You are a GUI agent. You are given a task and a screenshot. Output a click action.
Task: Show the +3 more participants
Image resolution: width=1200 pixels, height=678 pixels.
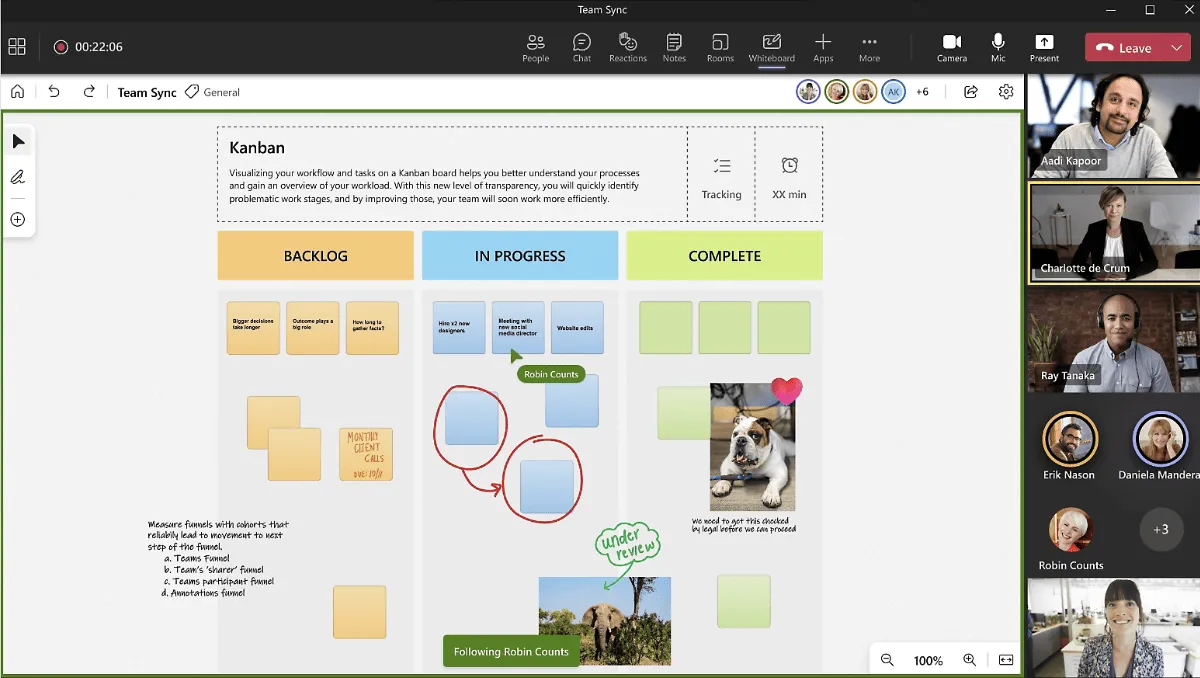pyautogui.click(x=1160, y=529)
